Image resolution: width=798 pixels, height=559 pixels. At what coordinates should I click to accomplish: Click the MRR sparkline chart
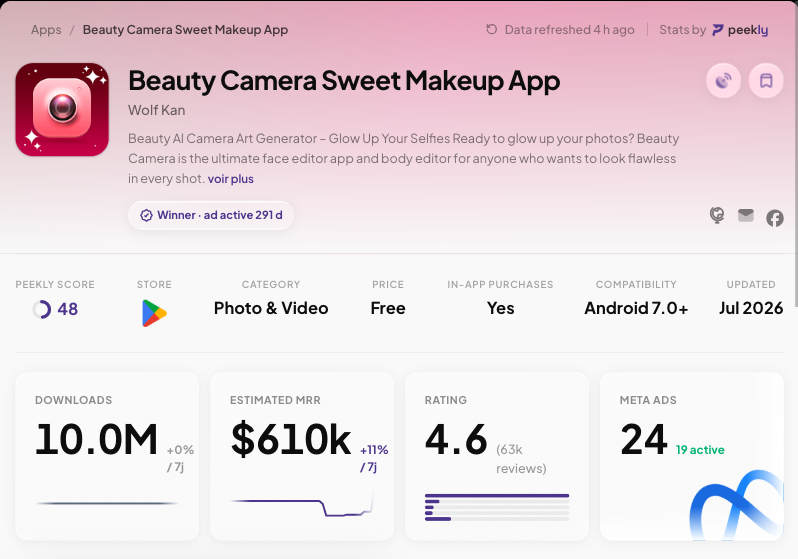(302, 505)
